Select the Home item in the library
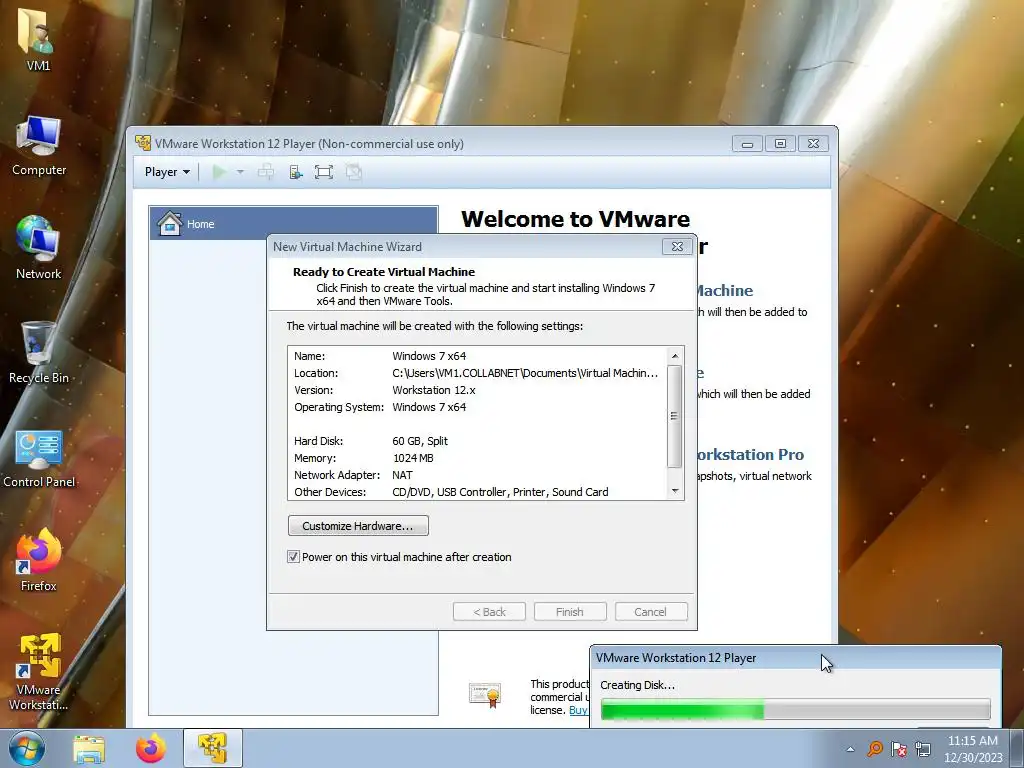Viewport: 1024px width, 768px height. coord(293,223)
